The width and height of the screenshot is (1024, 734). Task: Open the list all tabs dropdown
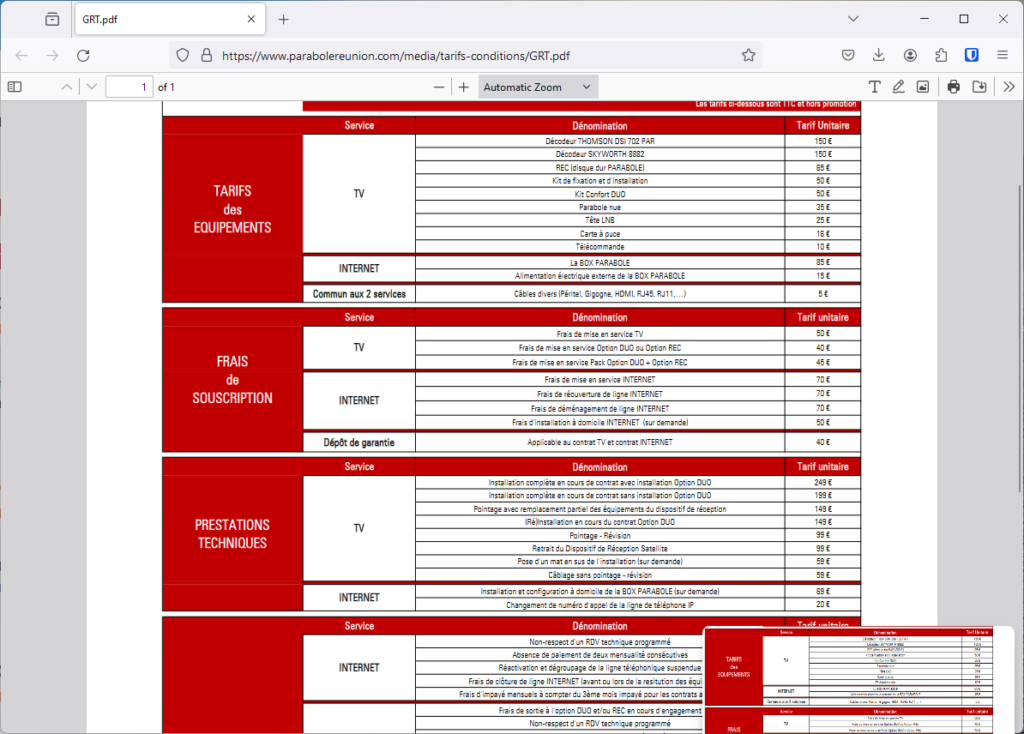click(x=853, y=19)
